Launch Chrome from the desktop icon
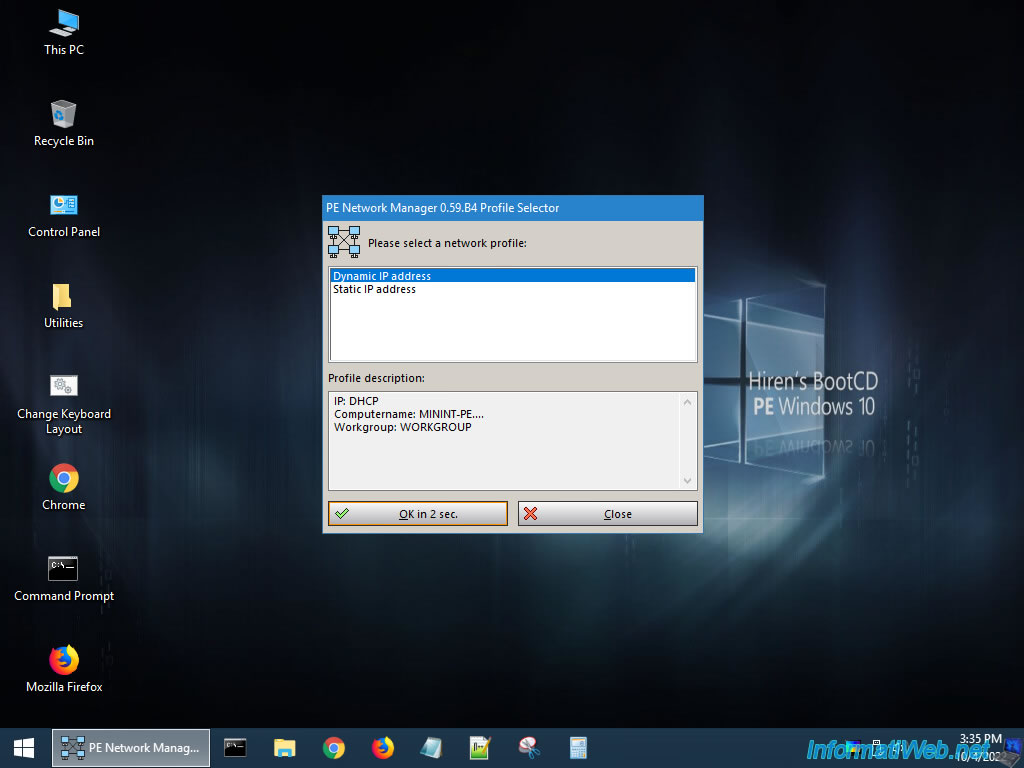The image size is (1024, 768). pos(63,487)
